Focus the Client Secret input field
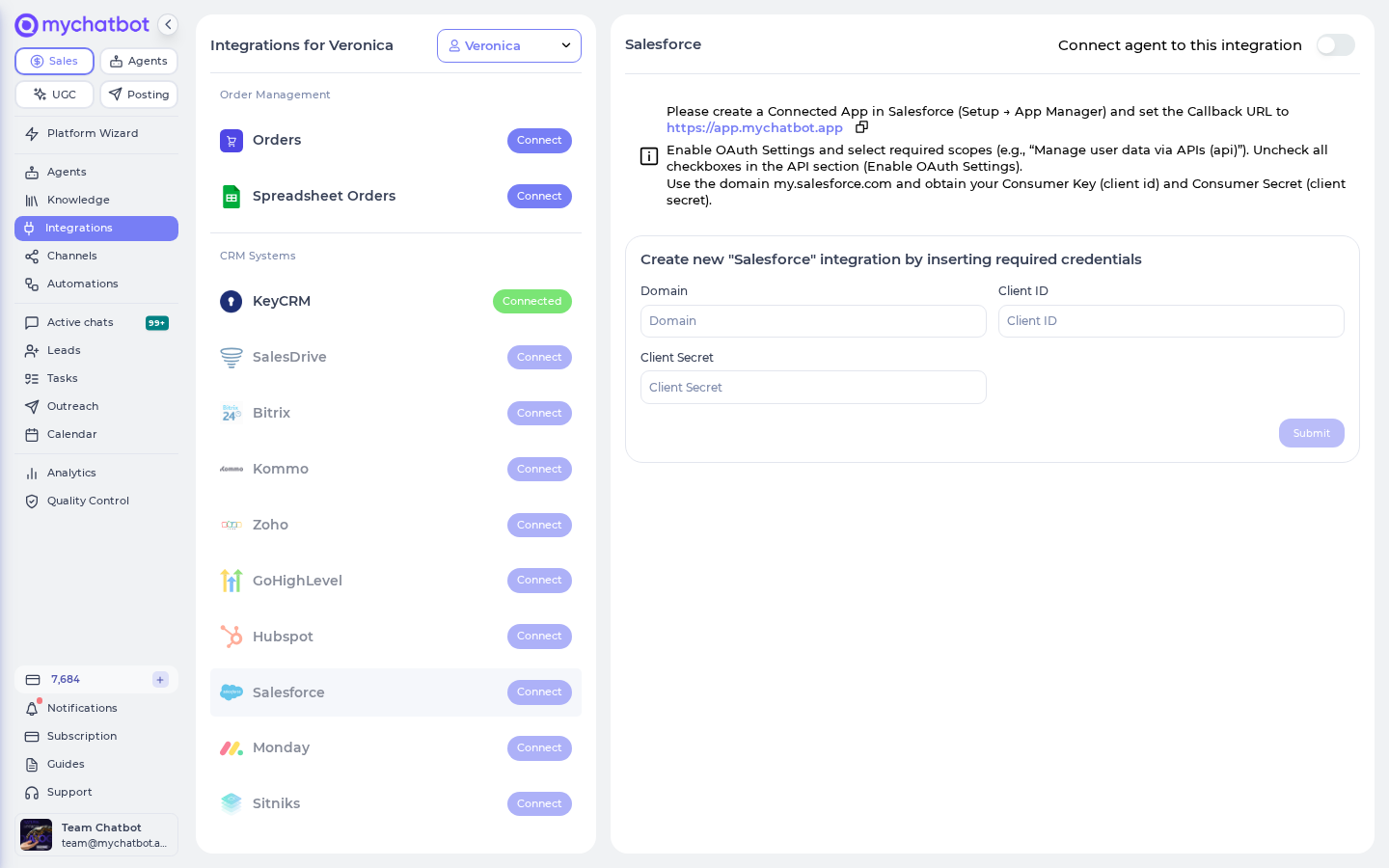The height and width of the screenshot is (868, 1389). [813, 388]
